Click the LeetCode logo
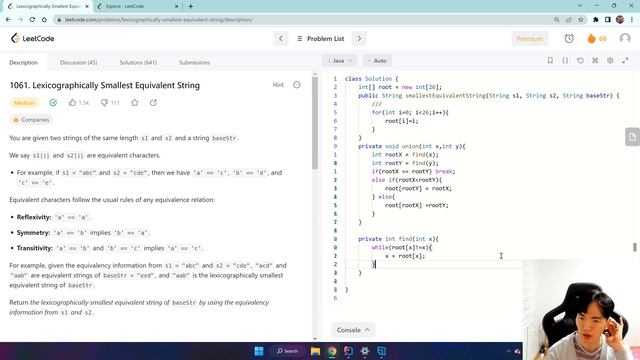Image resolution: width=640 pixels, height=360 pixels. tap(32, 38)
